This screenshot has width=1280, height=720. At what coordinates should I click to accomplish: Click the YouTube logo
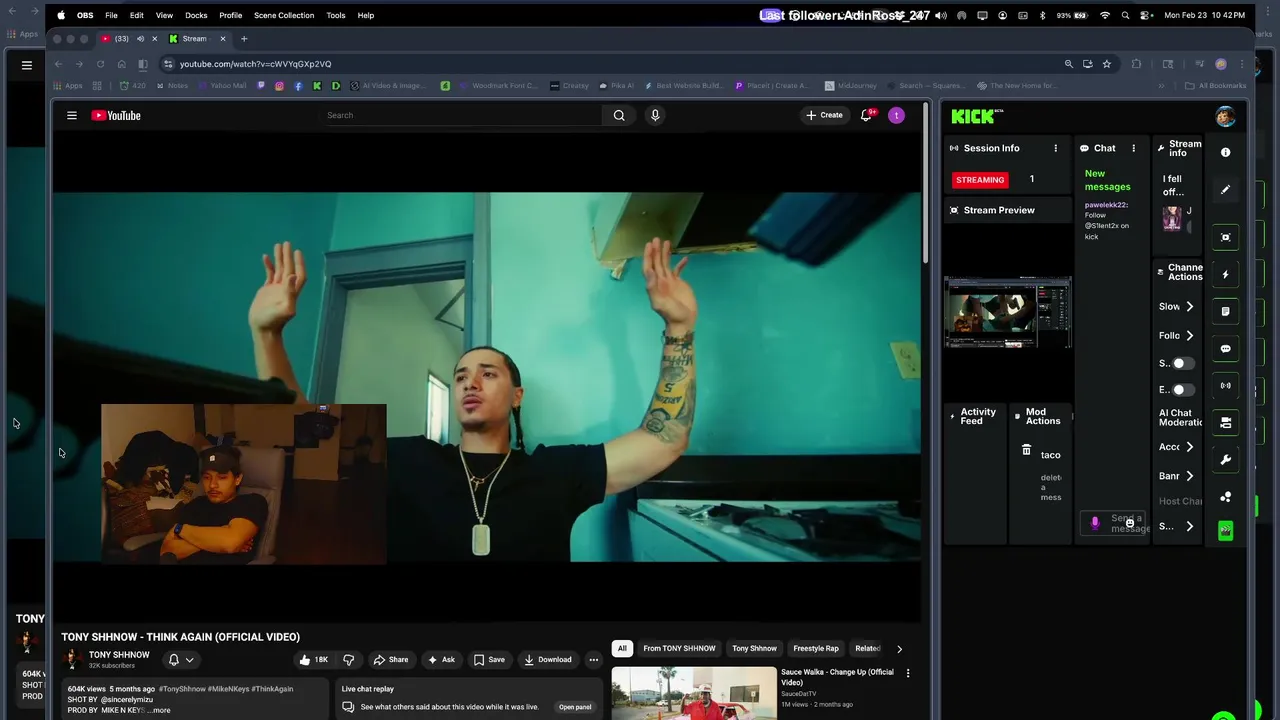tap(116, 115)
